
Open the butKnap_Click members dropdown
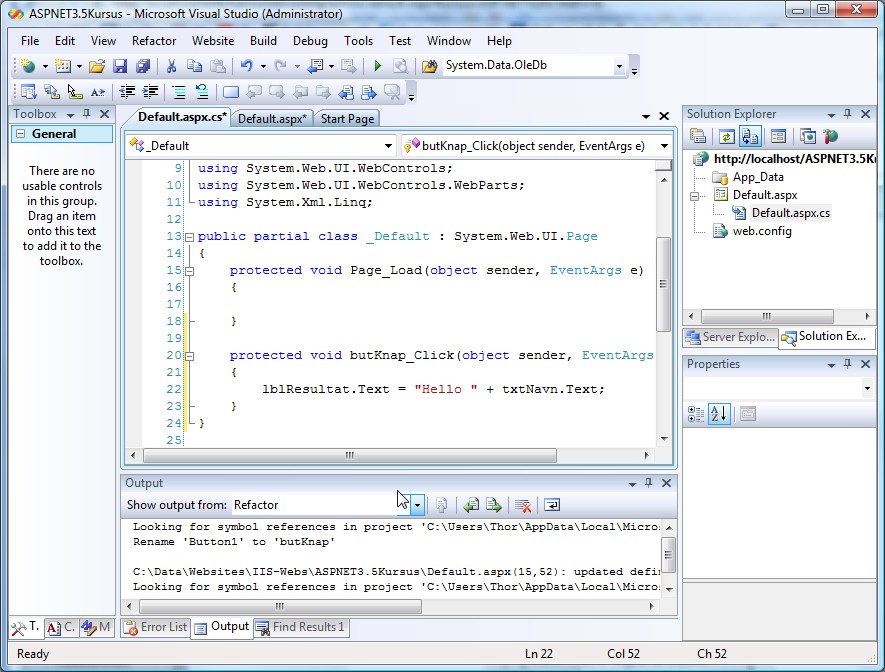pyautogui.click(x=664, y=146)
